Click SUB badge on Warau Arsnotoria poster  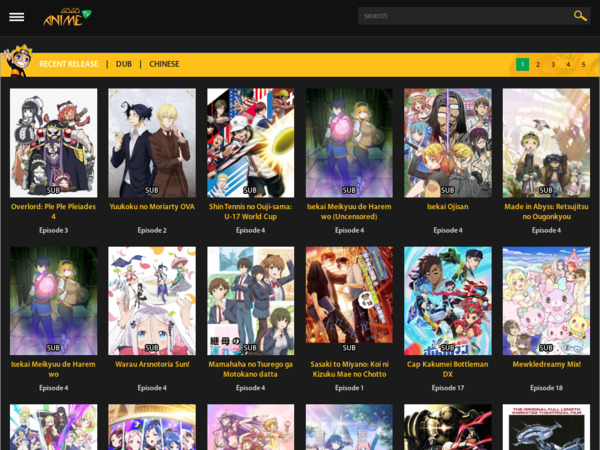152,348
